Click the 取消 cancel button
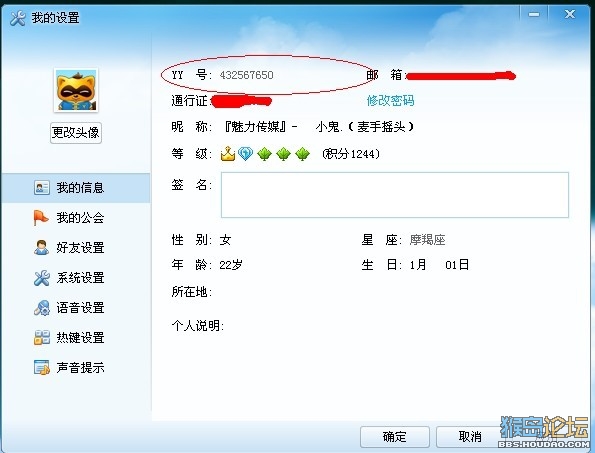The width and height of the screenshot is (595, 453). [470, 437]
